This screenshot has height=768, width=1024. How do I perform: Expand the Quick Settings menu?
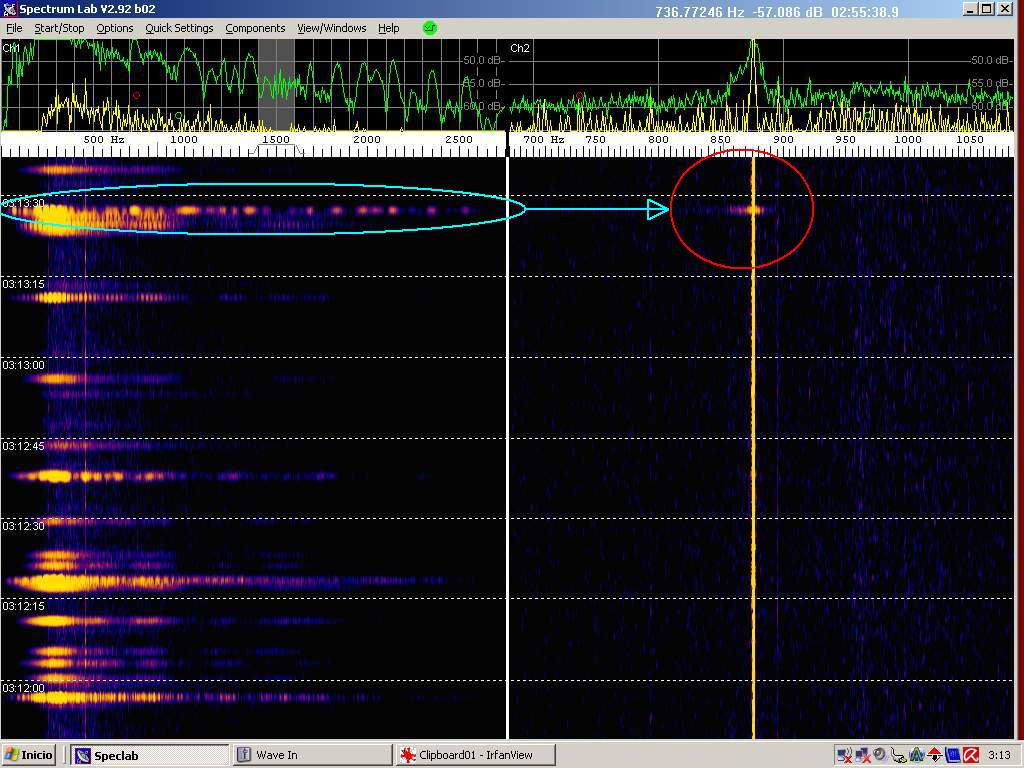click(x=179, y=28)
